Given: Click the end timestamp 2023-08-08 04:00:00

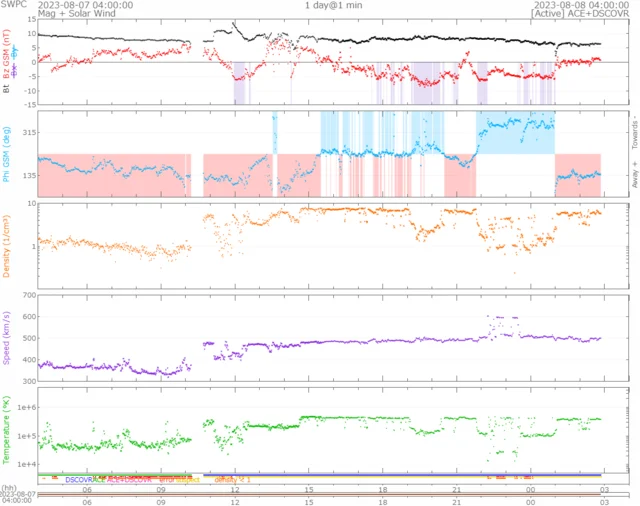Looking at the screenshot, I should 567,5.
